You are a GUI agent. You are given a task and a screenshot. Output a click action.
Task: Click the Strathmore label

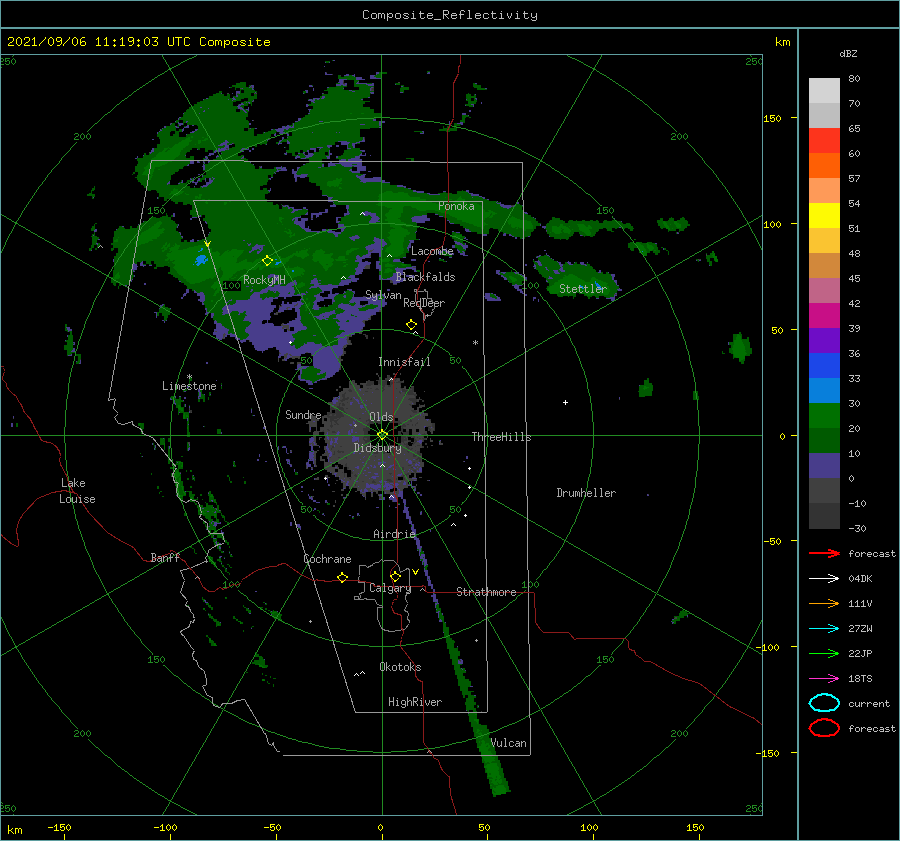(x=486, y=592)
